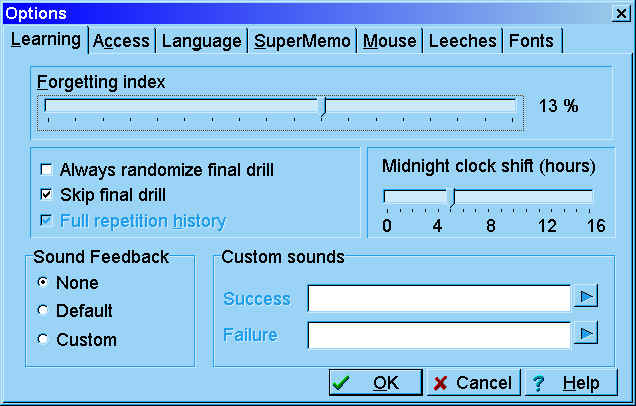Go to the SuperMemo tab
The image size is (636, 406).
point(302,41)
